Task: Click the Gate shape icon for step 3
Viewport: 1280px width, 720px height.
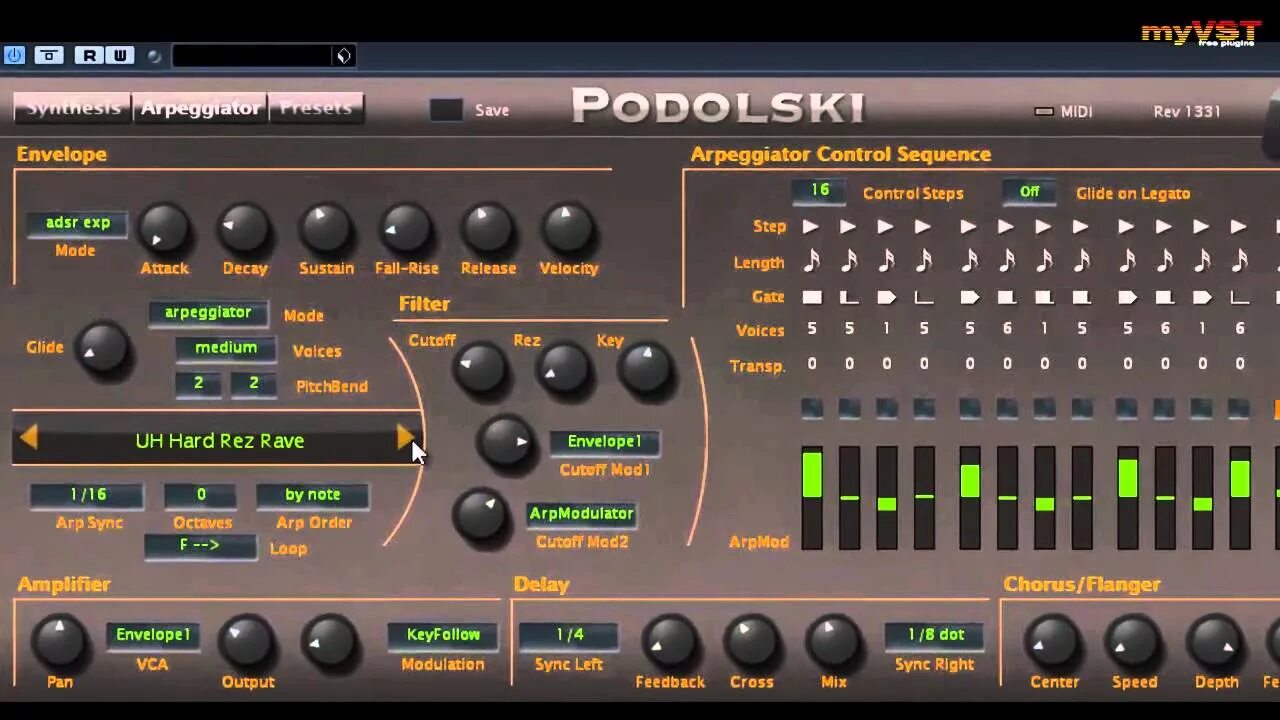Action: pos(886,297)
